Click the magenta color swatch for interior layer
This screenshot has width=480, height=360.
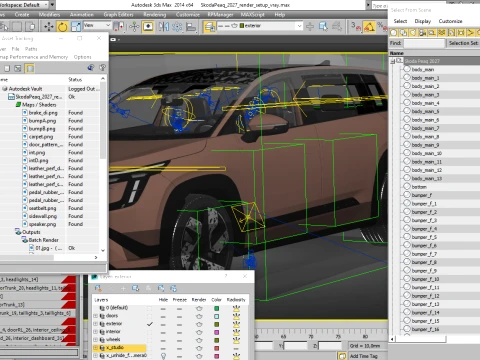216,332
